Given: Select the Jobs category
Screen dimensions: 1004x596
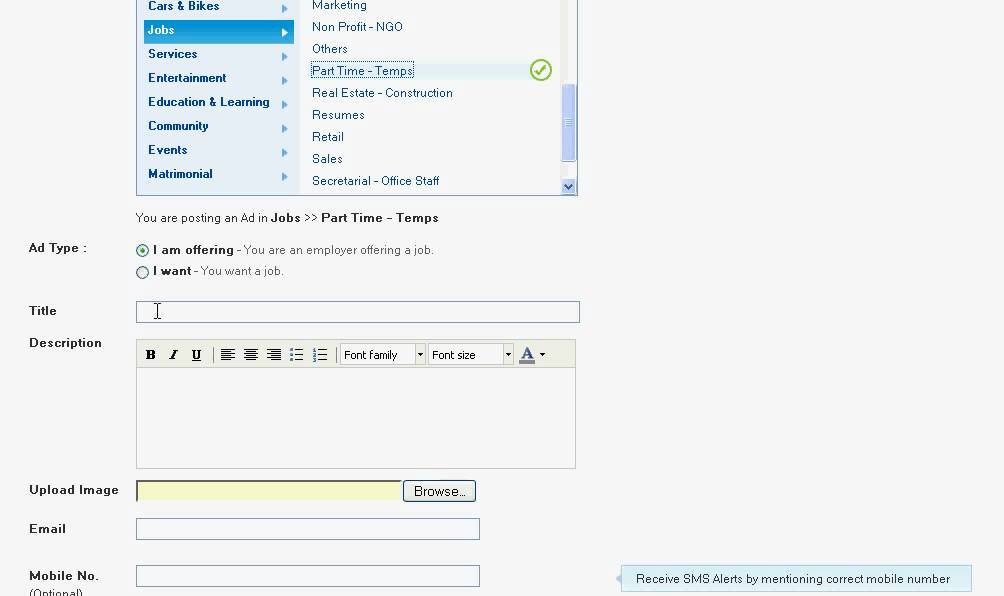Looking at the screenshot, I should (219, 31).
